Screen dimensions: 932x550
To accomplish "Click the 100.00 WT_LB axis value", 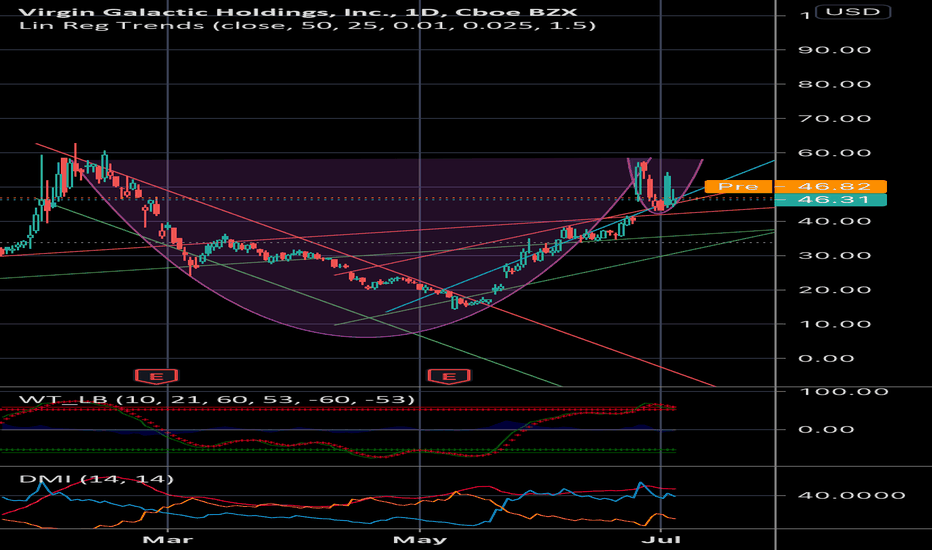I will point(843,392).
